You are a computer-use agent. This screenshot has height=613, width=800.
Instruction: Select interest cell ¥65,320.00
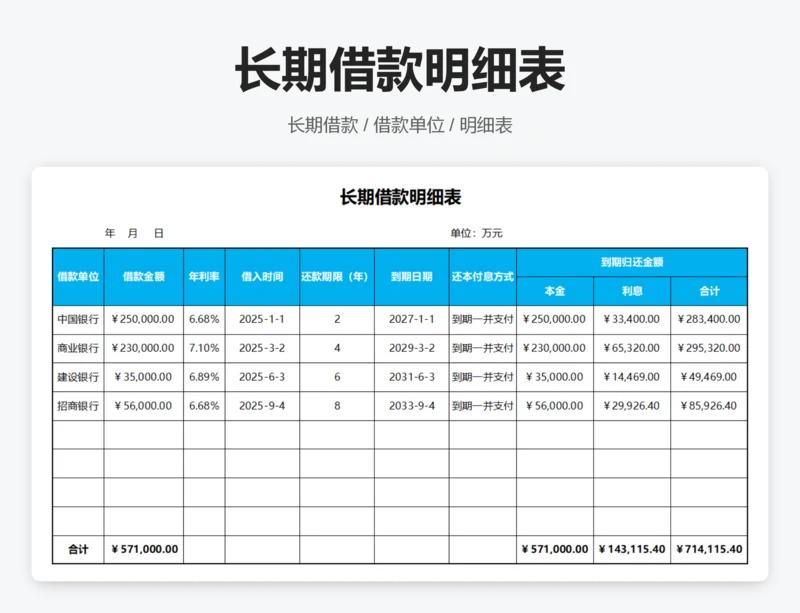coord(632,348)
